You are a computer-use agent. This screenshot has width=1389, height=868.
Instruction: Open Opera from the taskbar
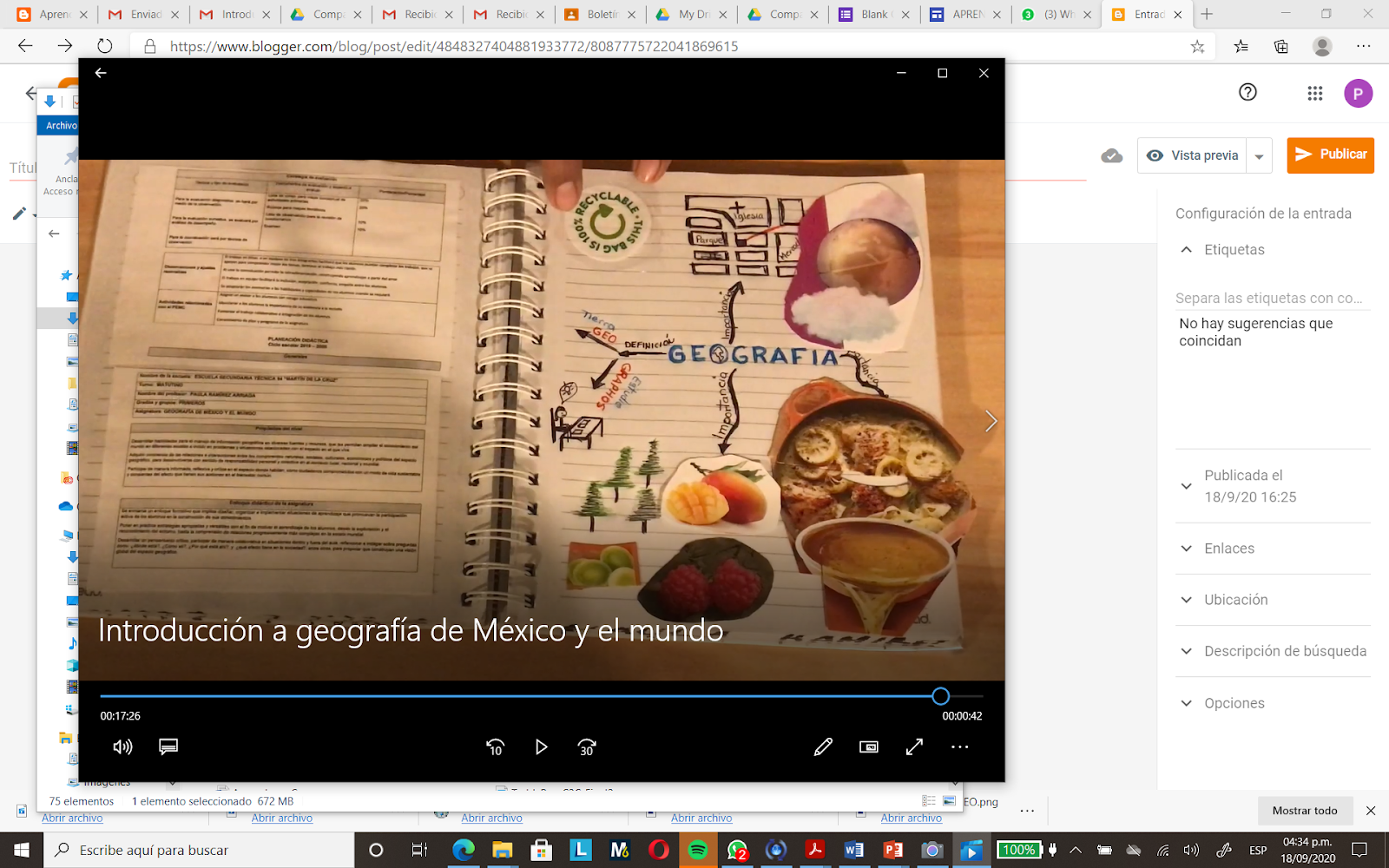(659, 850)
